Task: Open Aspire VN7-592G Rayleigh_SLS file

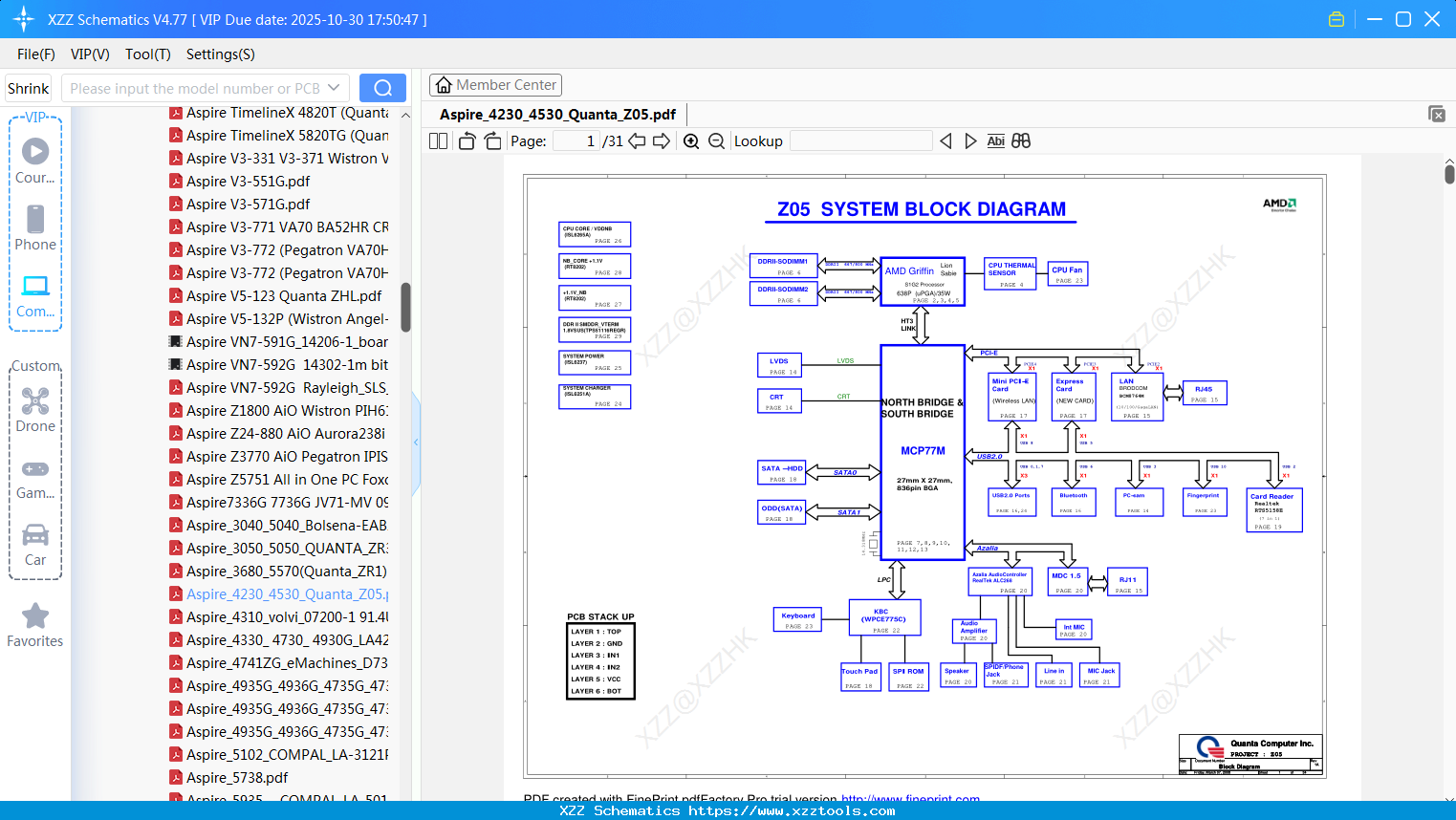Action: tap(279, 388)
